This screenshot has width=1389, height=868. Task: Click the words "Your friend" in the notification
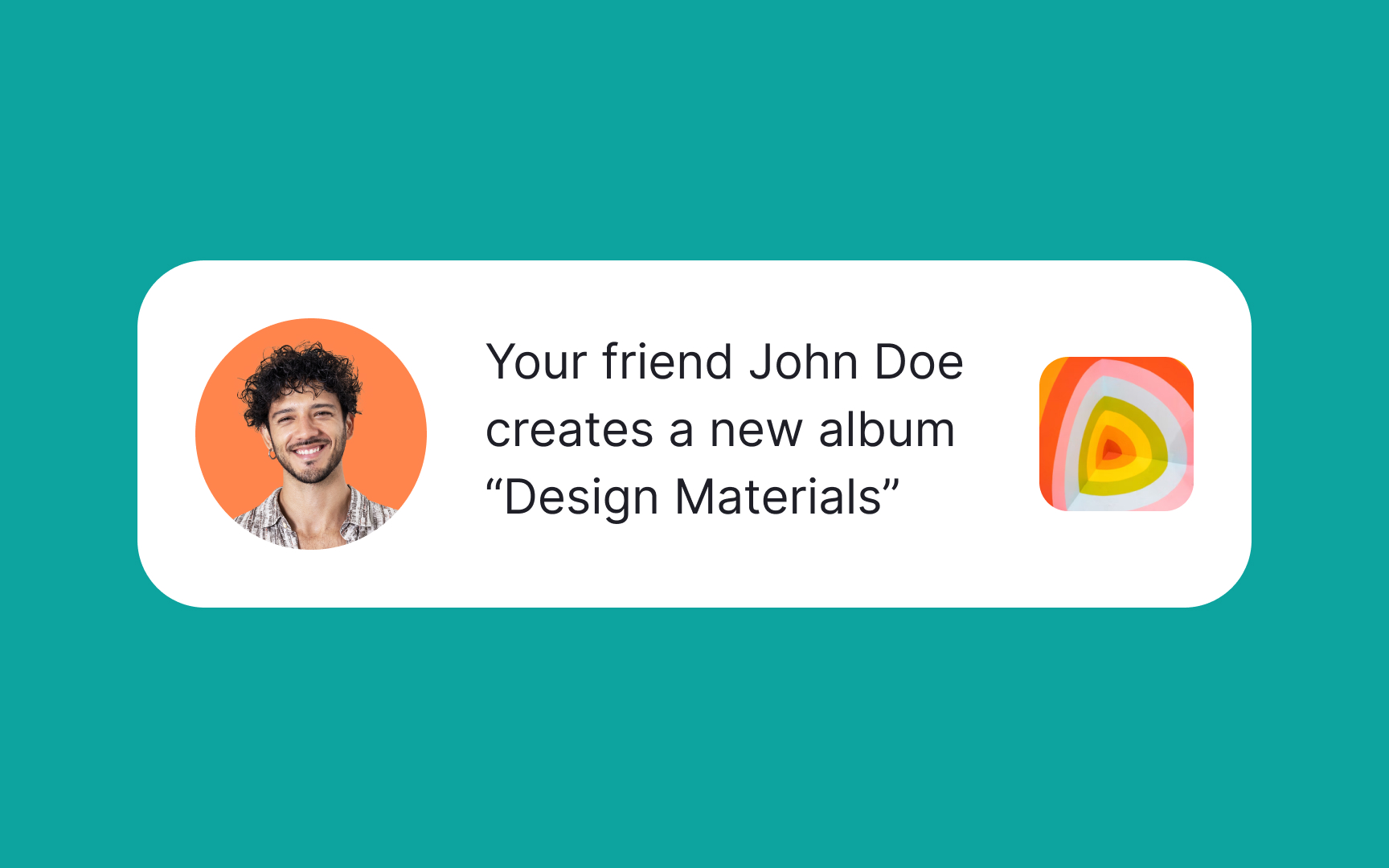click(609, 362)
